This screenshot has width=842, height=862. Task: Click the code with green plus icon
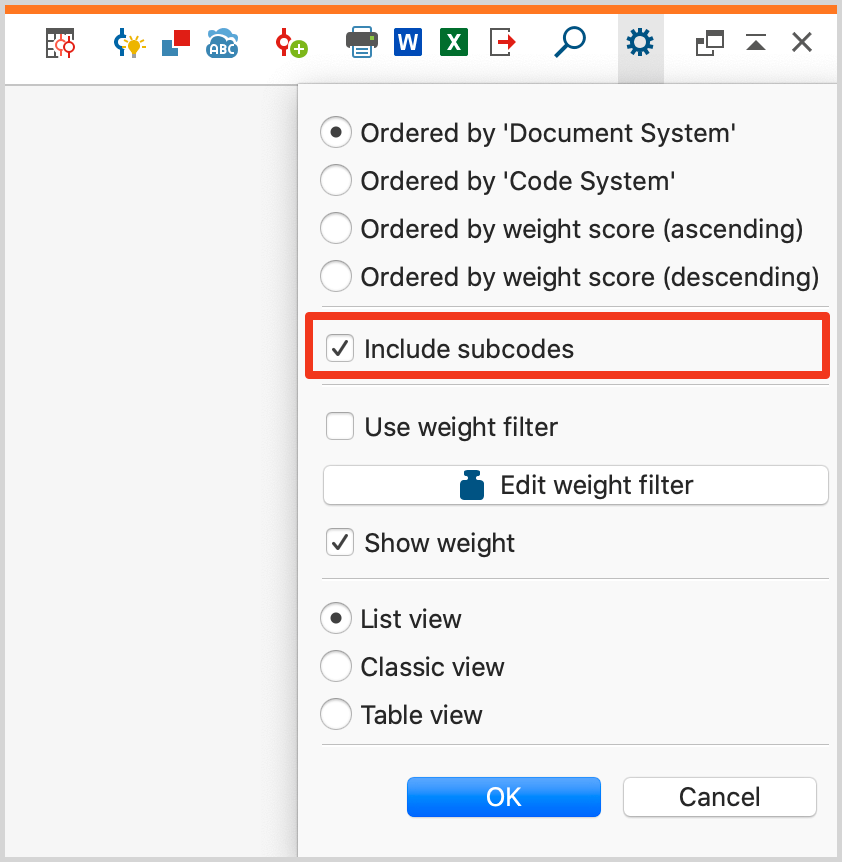click(291, 43)
